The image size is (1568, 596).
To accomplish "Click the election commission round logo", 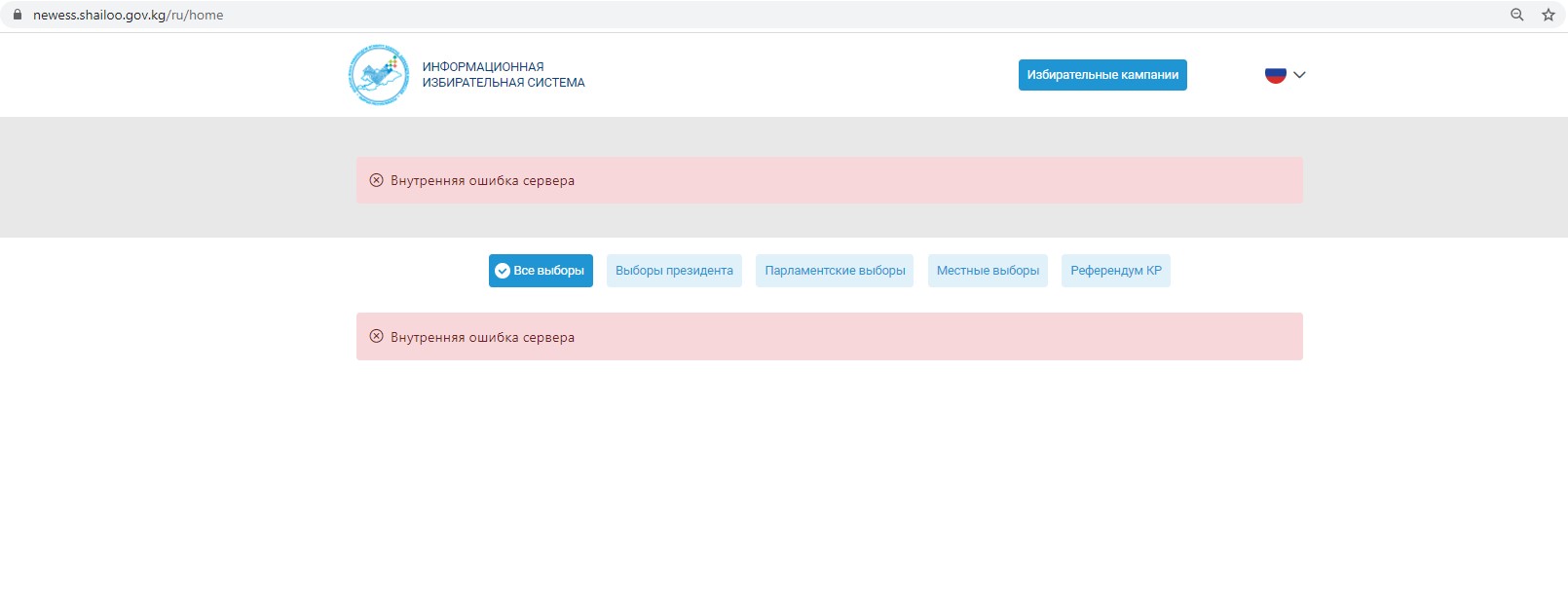I will pos(379,75).
